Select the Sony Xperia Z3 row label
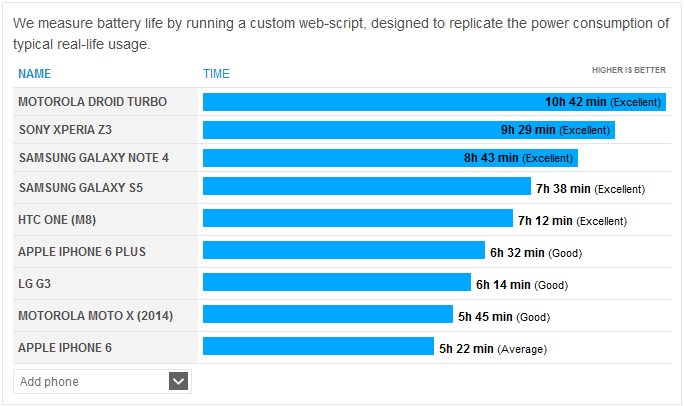This screenshot has height=406, width=684. pyautogui.click(x=69, y=130)
